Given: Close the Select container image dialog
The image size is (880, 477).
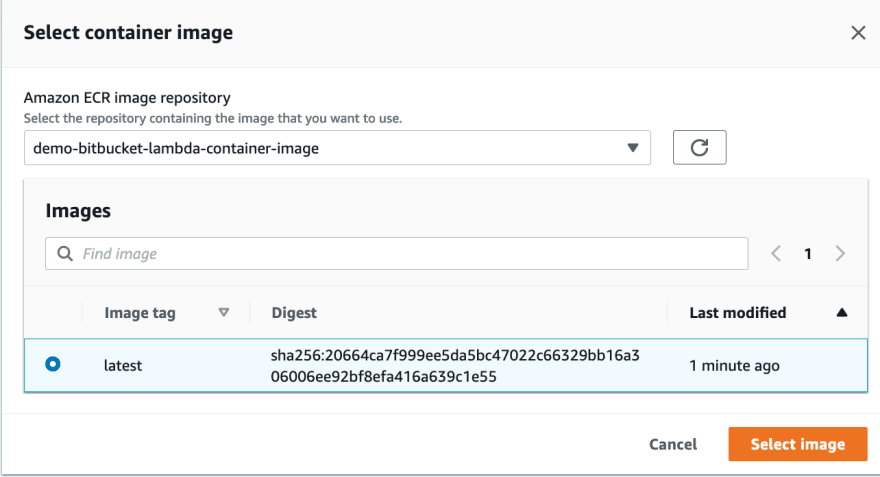Looking at the screenshot, I should click(x=858, y=33).
